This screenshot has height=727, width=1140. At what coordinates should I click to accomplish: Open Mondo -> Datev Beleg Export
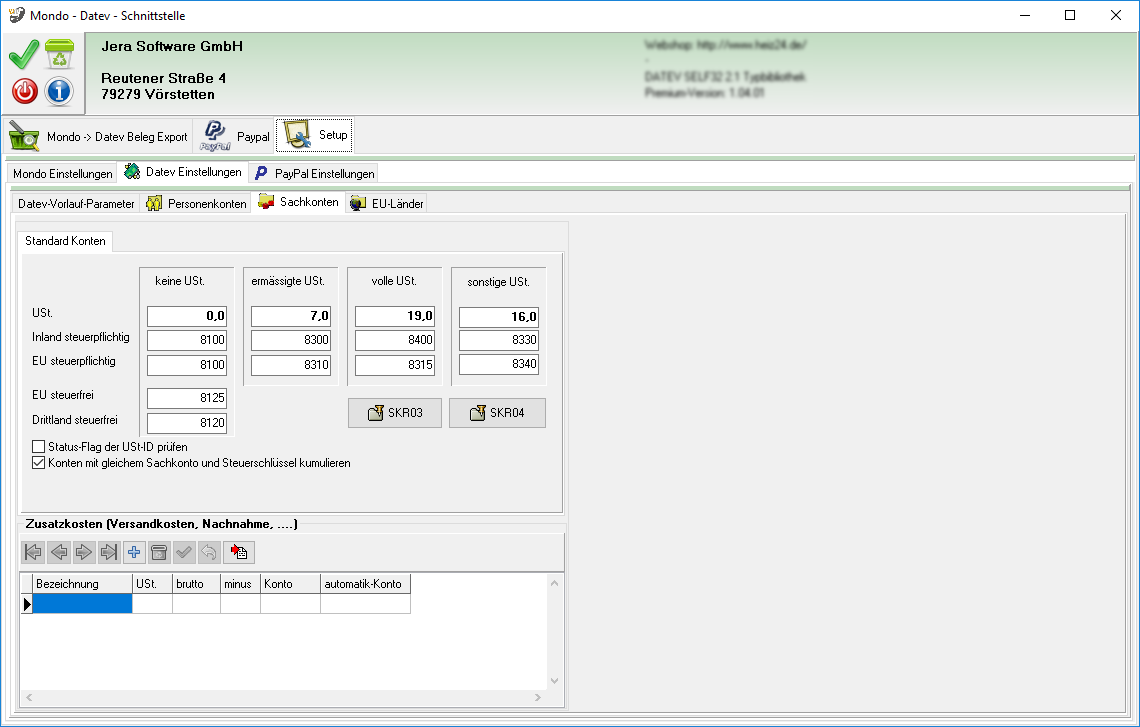(x=99, y=136)
